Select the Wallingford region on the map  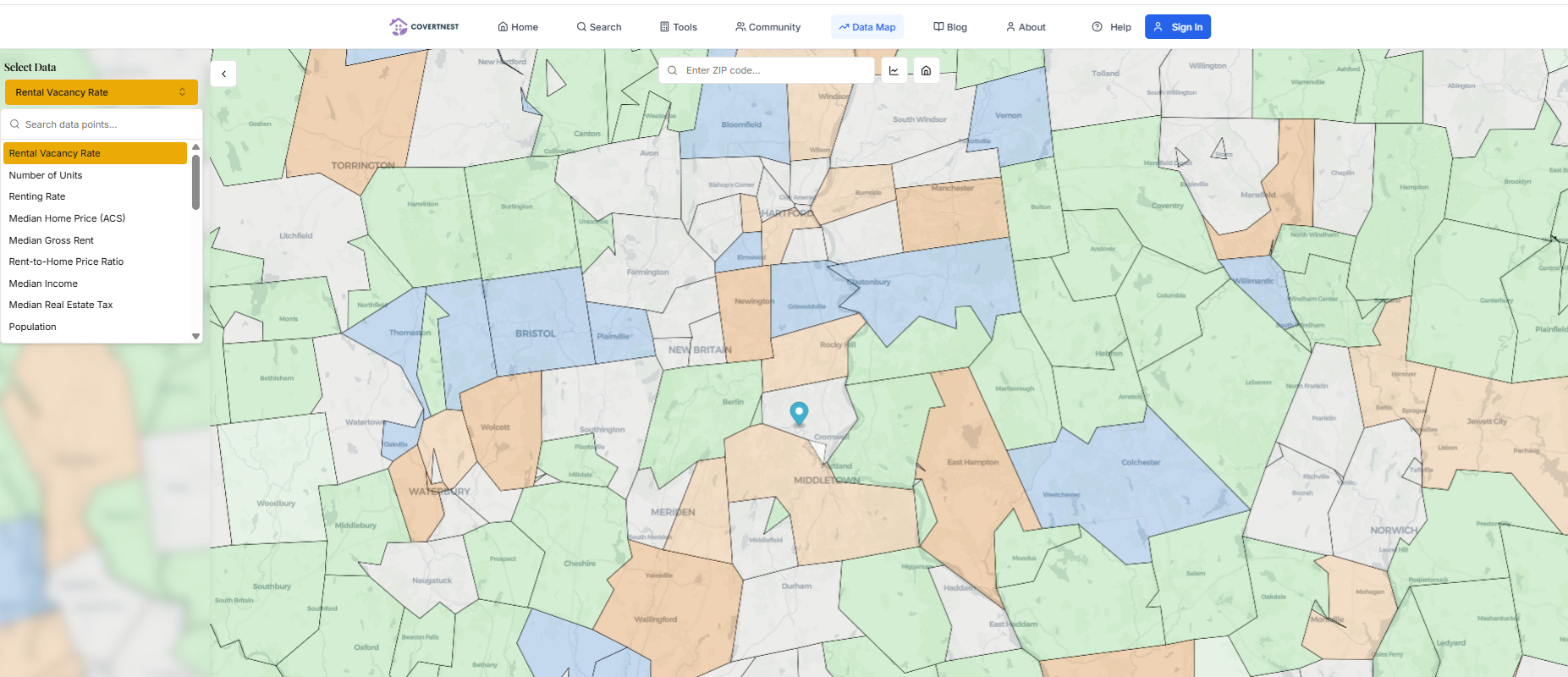(656, 619)
